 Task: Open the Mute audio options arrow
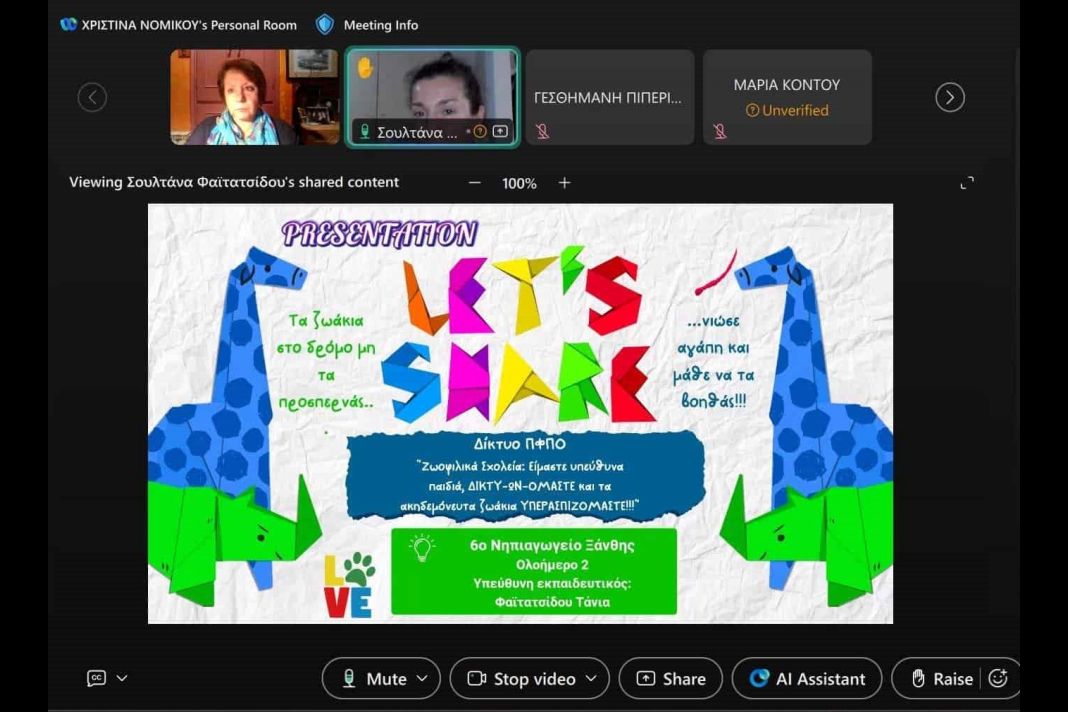coord(422,679)
